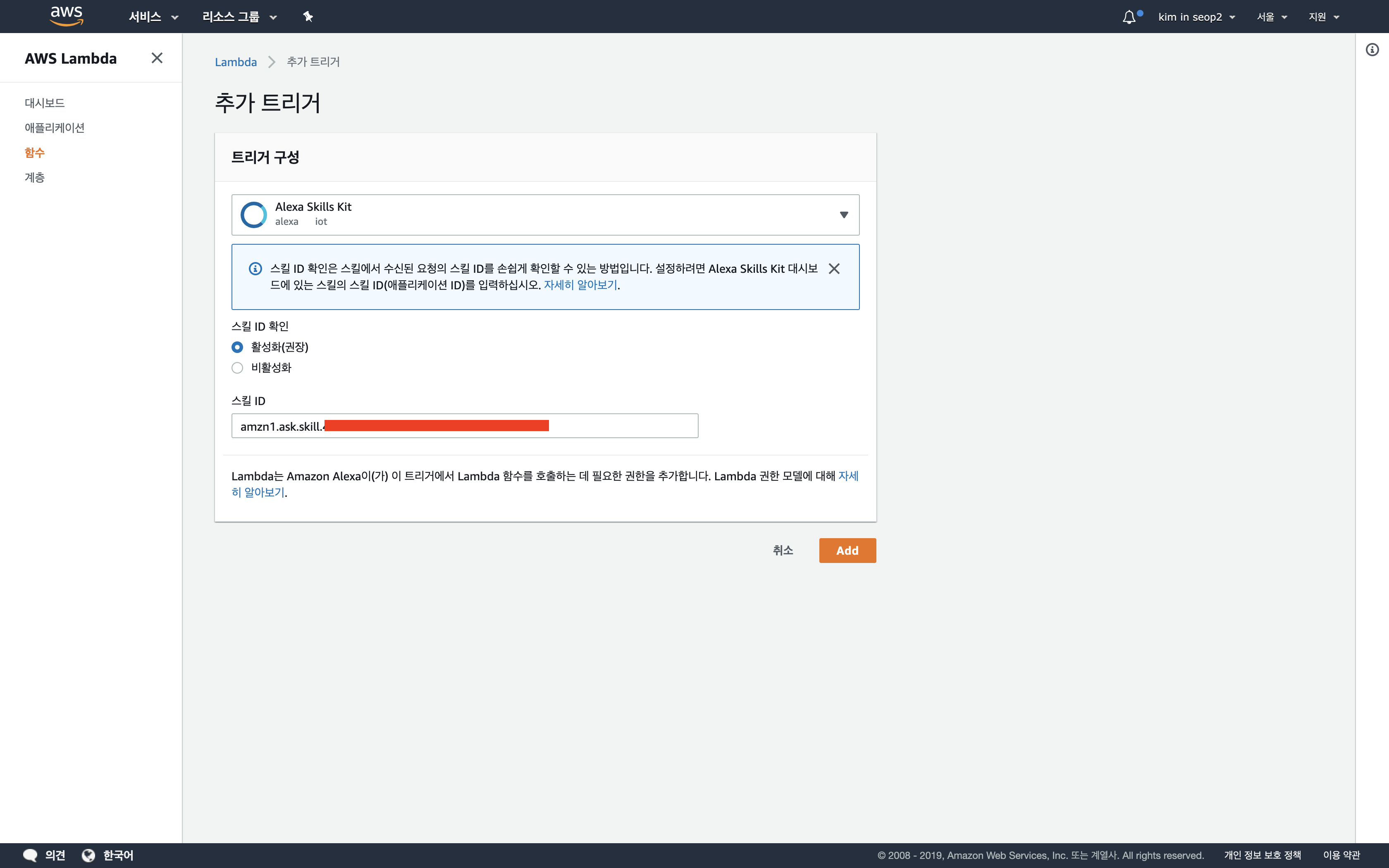The width and height of the screenshot is (1389, 868).
Task: Click the globe language icon
Action: (x=88, y=855)
